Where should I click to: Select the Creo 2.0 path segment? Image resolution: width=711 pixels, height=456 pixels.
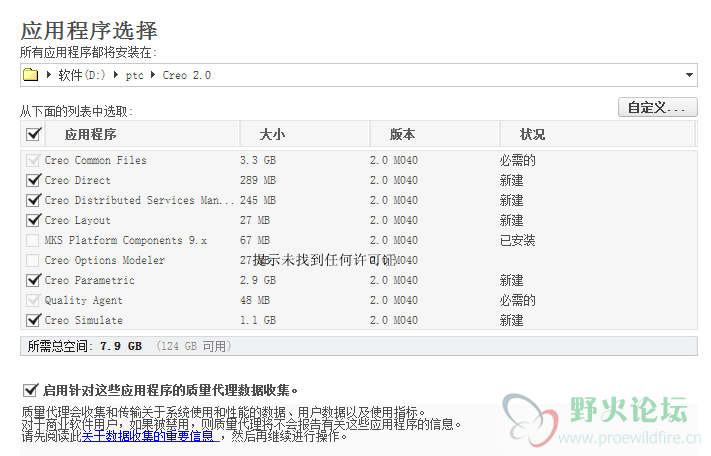[x=186, y=75]
